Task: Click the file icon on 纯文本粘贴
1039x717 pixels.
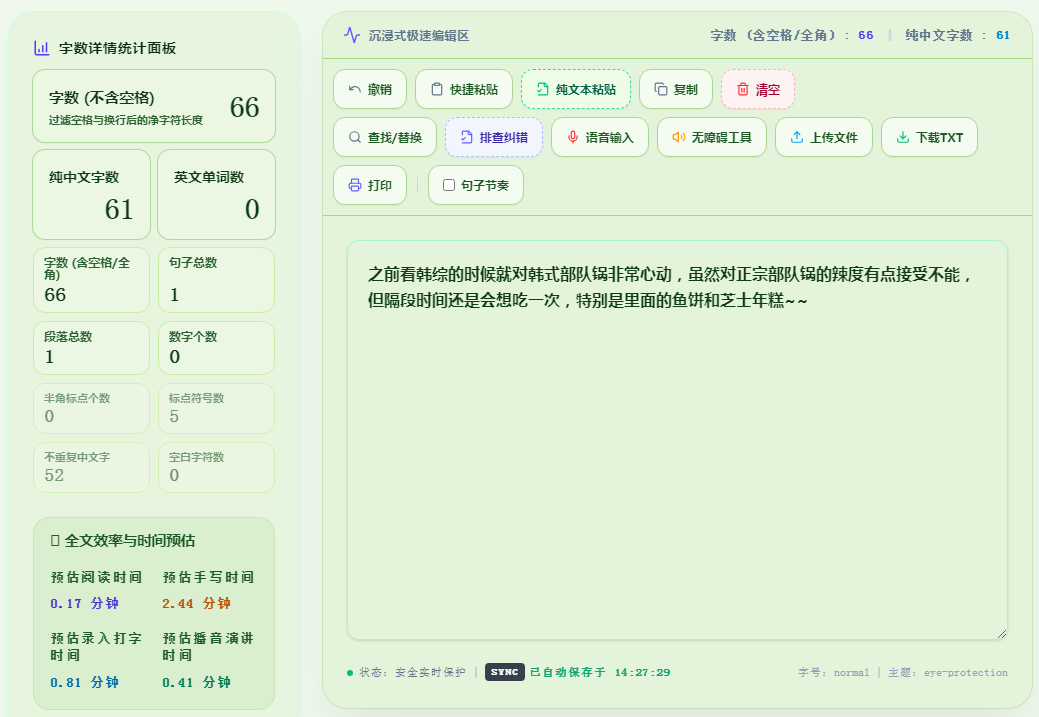Action: tap(542, 89)
